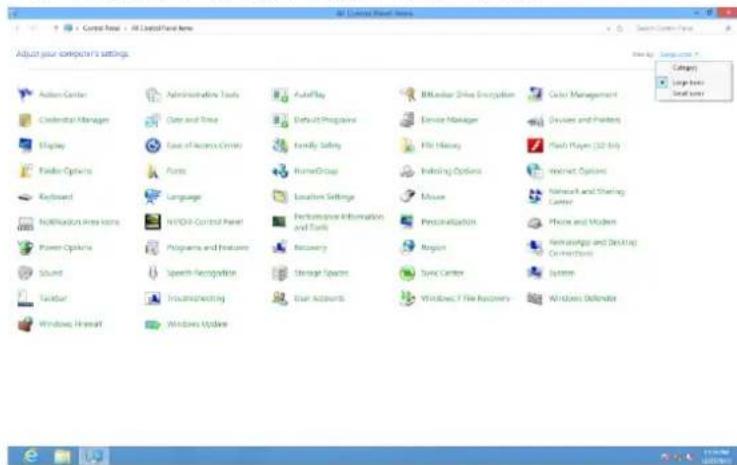Open the Folder Options link
Viewport: 737px width, 465px height.
65,171
